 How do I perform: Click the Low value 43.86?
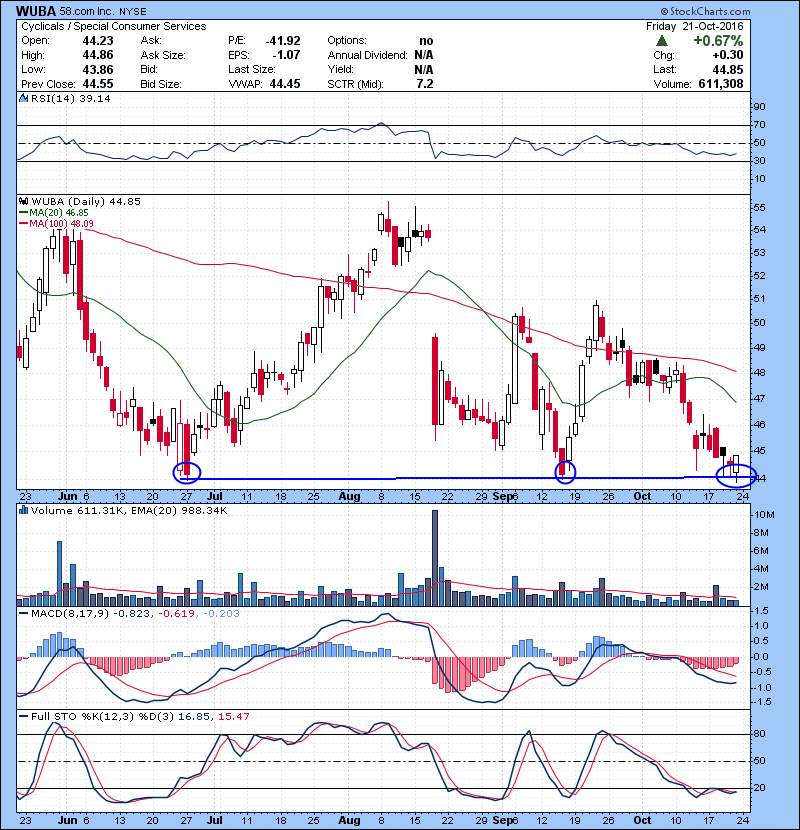point(98,69)
